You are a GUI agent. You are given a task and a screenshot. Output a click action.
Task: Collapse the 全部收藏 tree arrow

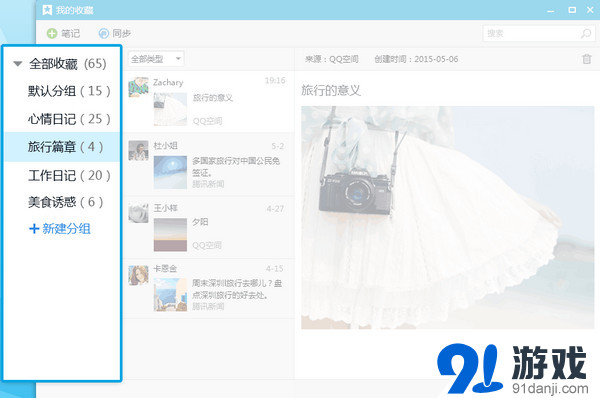pyautogui.click(x=18, y=64)
